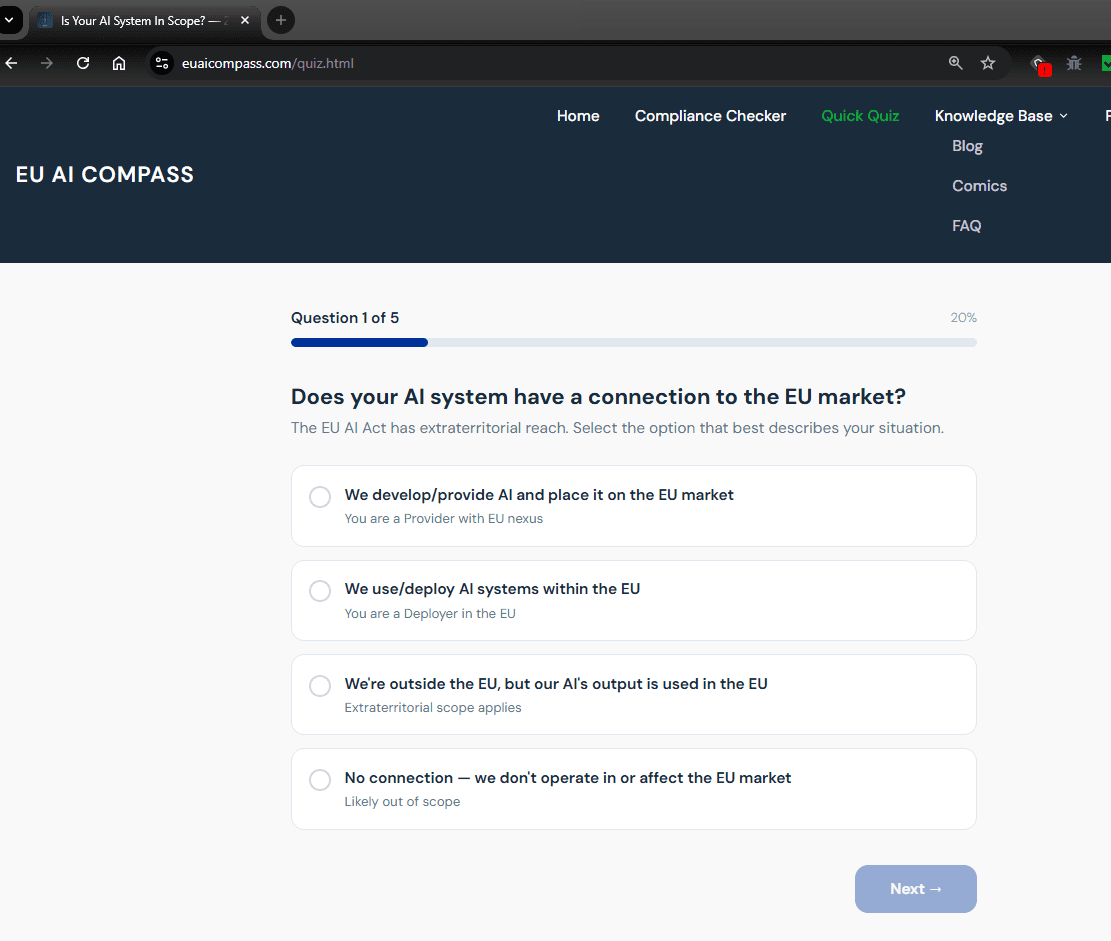Screen dimensions: 1111x941
Task: Click the extension icon with red alert badge
Action: (x=1038, y=62)
